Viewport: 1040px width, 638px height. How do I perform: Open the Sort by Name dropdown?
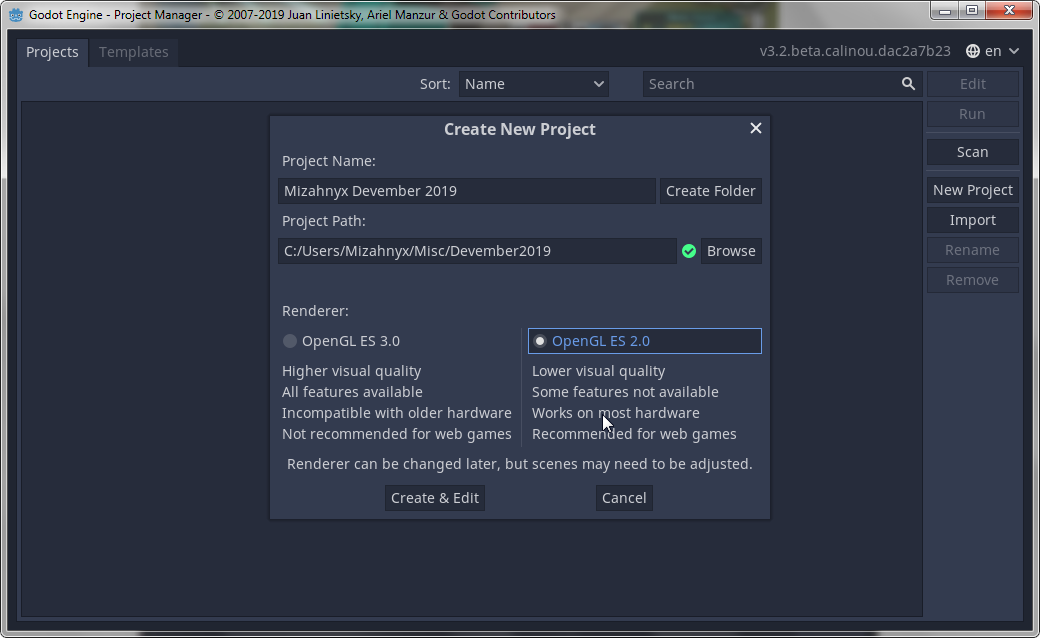(x=533, y=84)
